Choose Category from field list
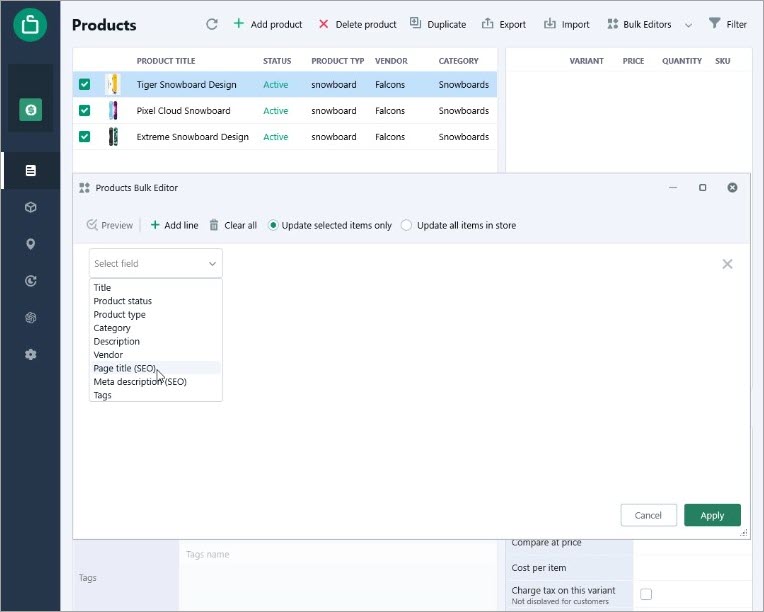Image resolution: width=764 pixels, height=612 pixels. coord(155,328)
